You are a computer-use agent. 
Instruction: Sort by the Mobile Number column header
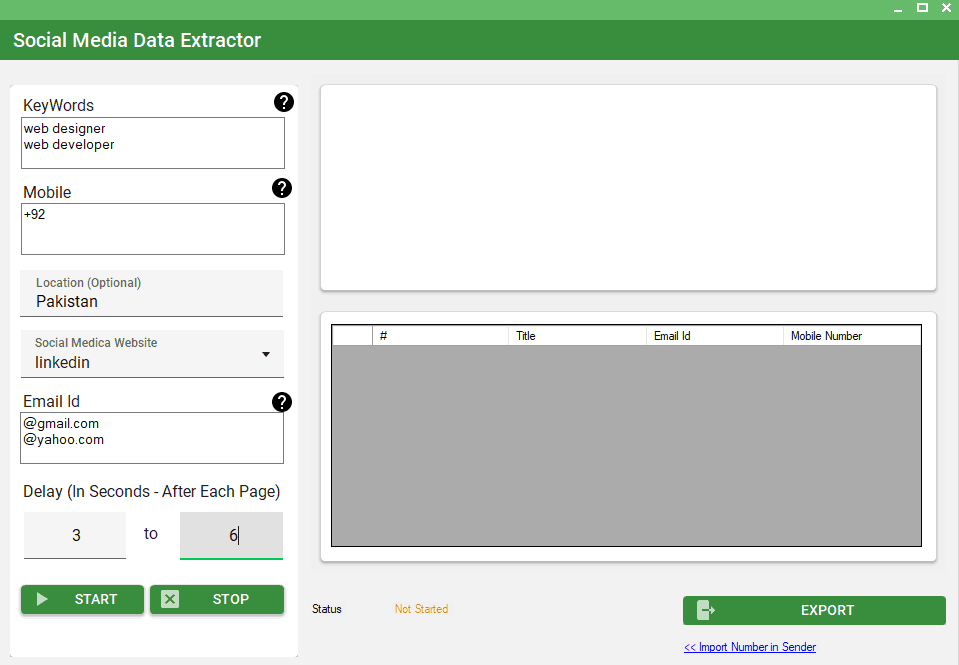point(852,336)
